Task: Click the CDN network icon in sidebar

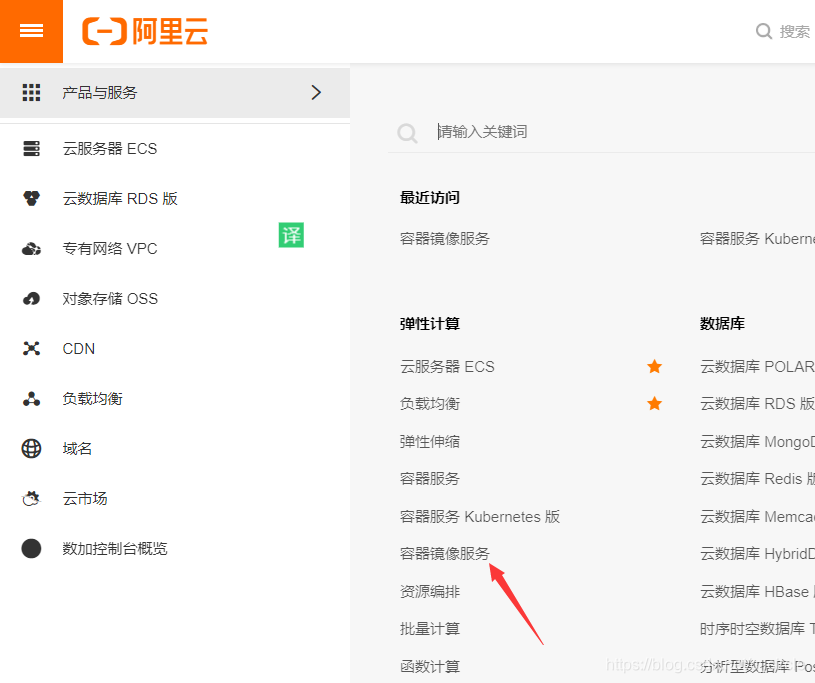Action: [31, 349]
